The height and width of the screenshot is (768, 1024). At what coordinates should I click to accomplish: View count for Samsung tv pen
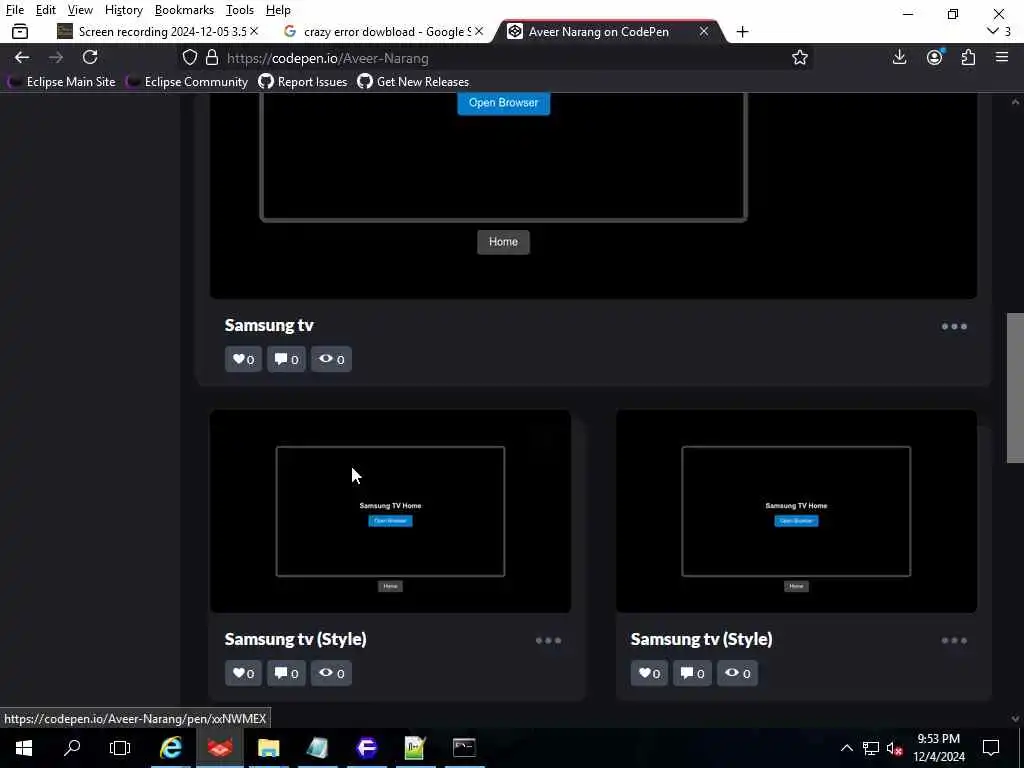[x=331, y=359]
